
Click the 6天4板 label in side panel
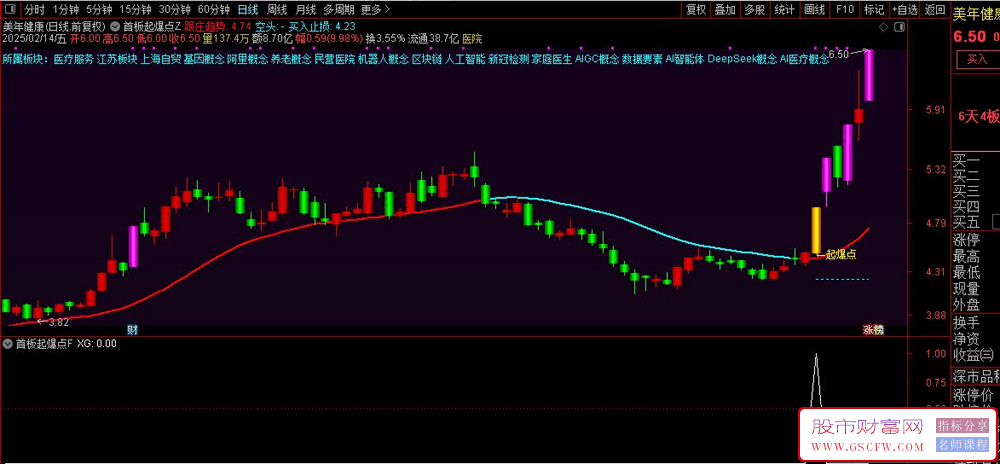(979, 116)
